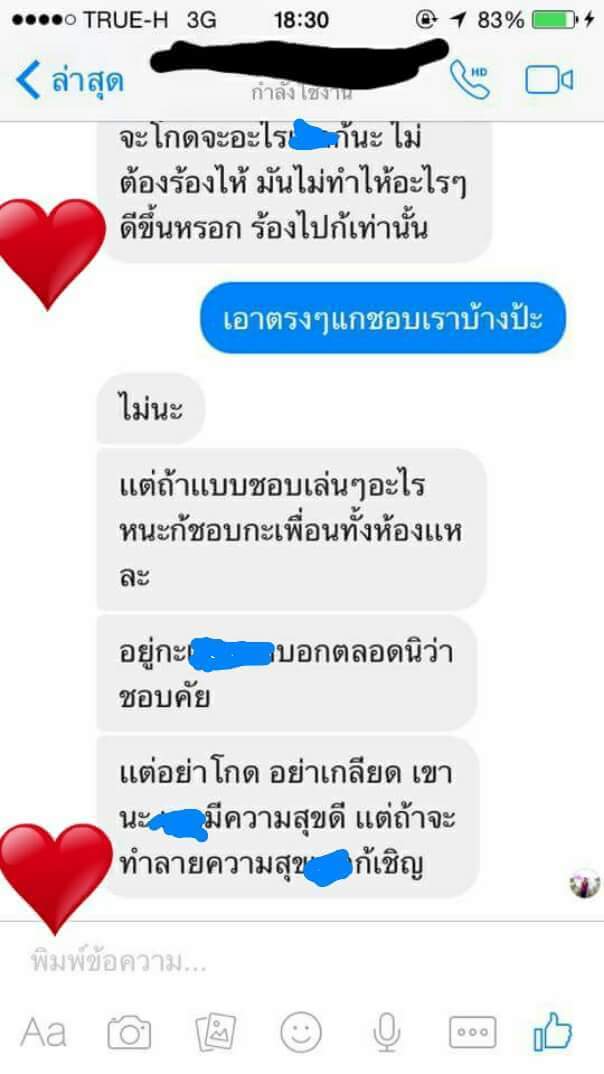The height and width of the screenshot is (1074, 604).
Task: Tap the upper red heart sticker
Action: [50, 252]
